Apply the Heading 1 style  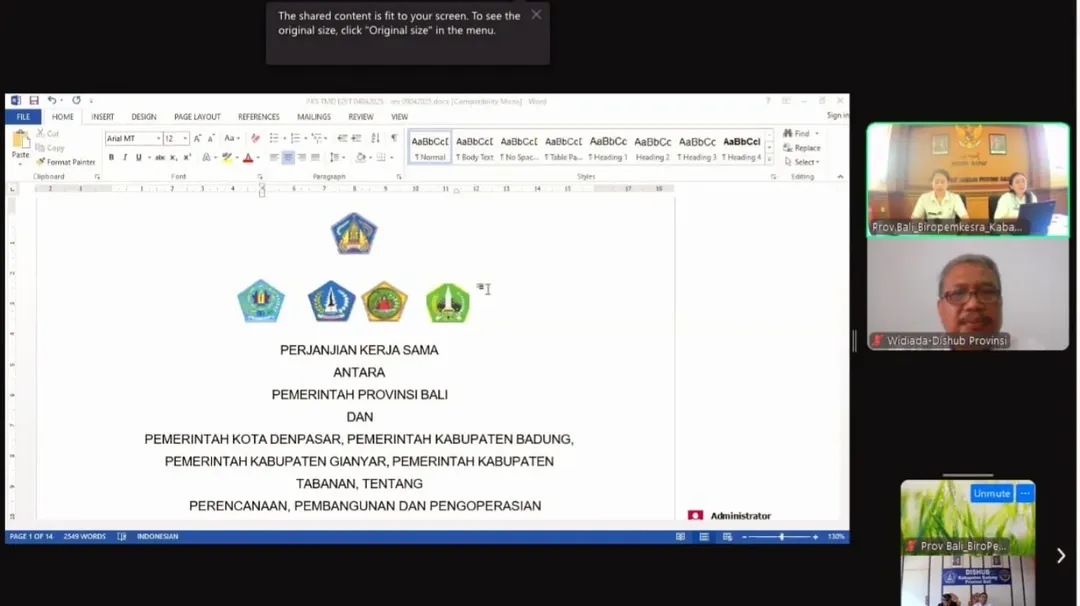click(x=608, y=147)
